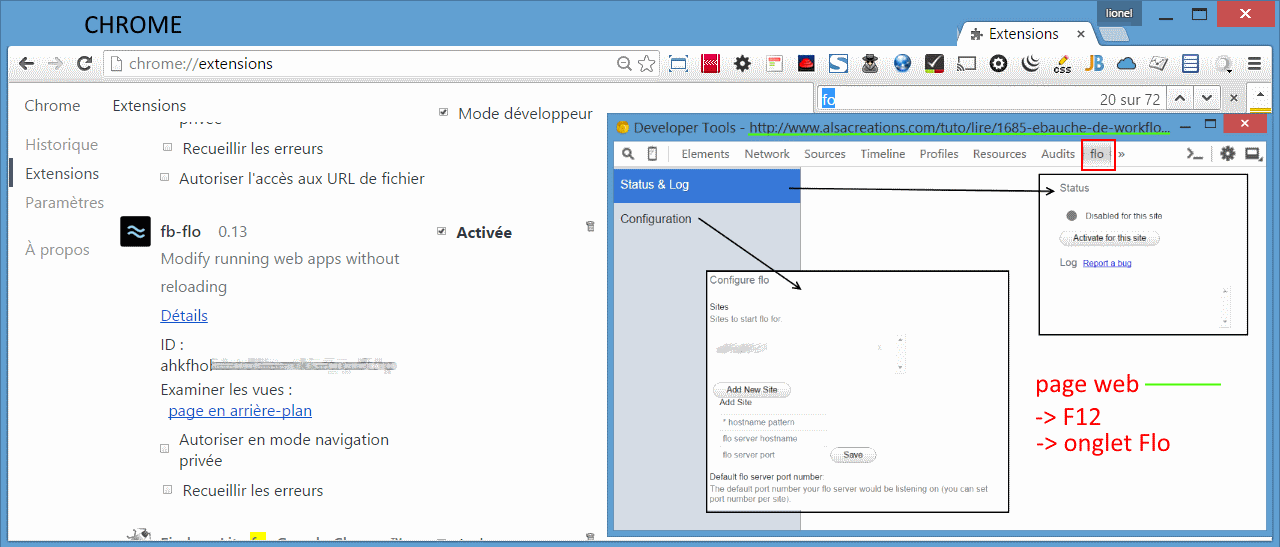Open the Sources tab
Screen dimensions: 1280x547
coord(825,154)
